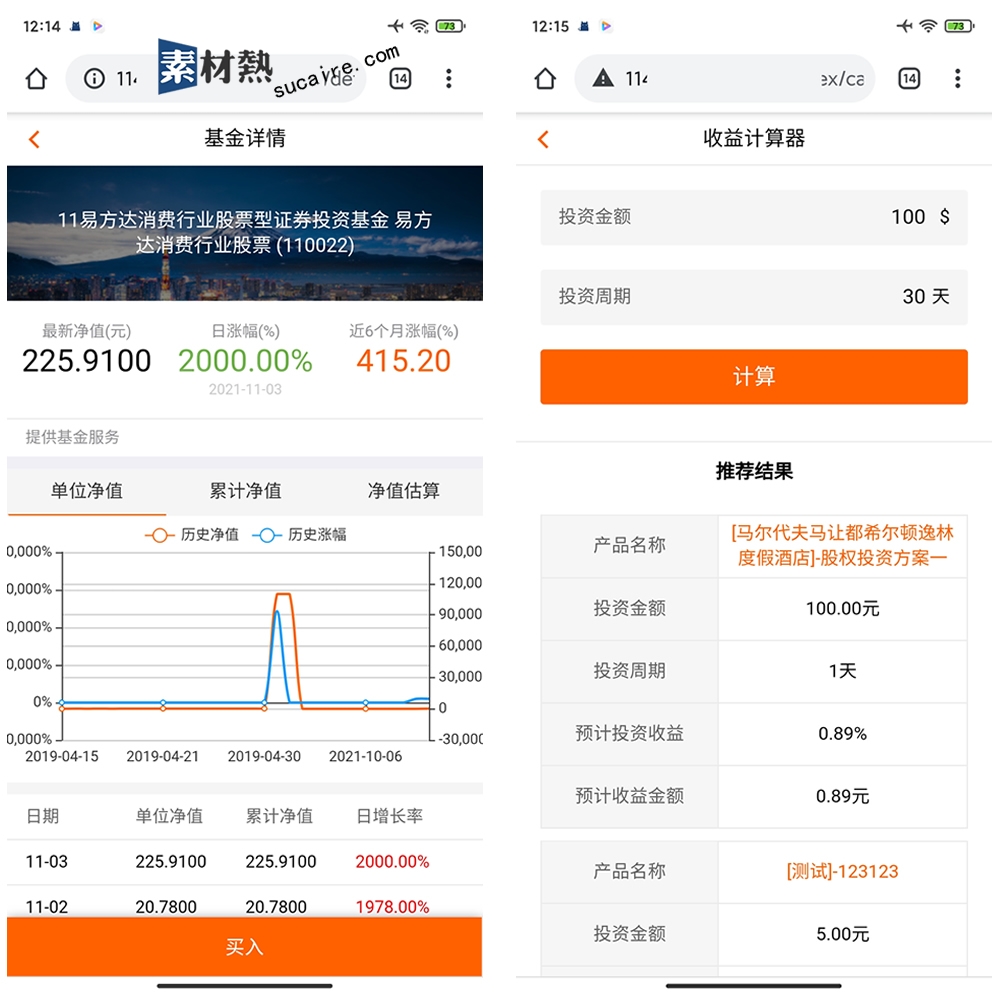Screen dimensions: 1000x1000
Task: Tap battery icon in right status bar
Action: point(960,26)
